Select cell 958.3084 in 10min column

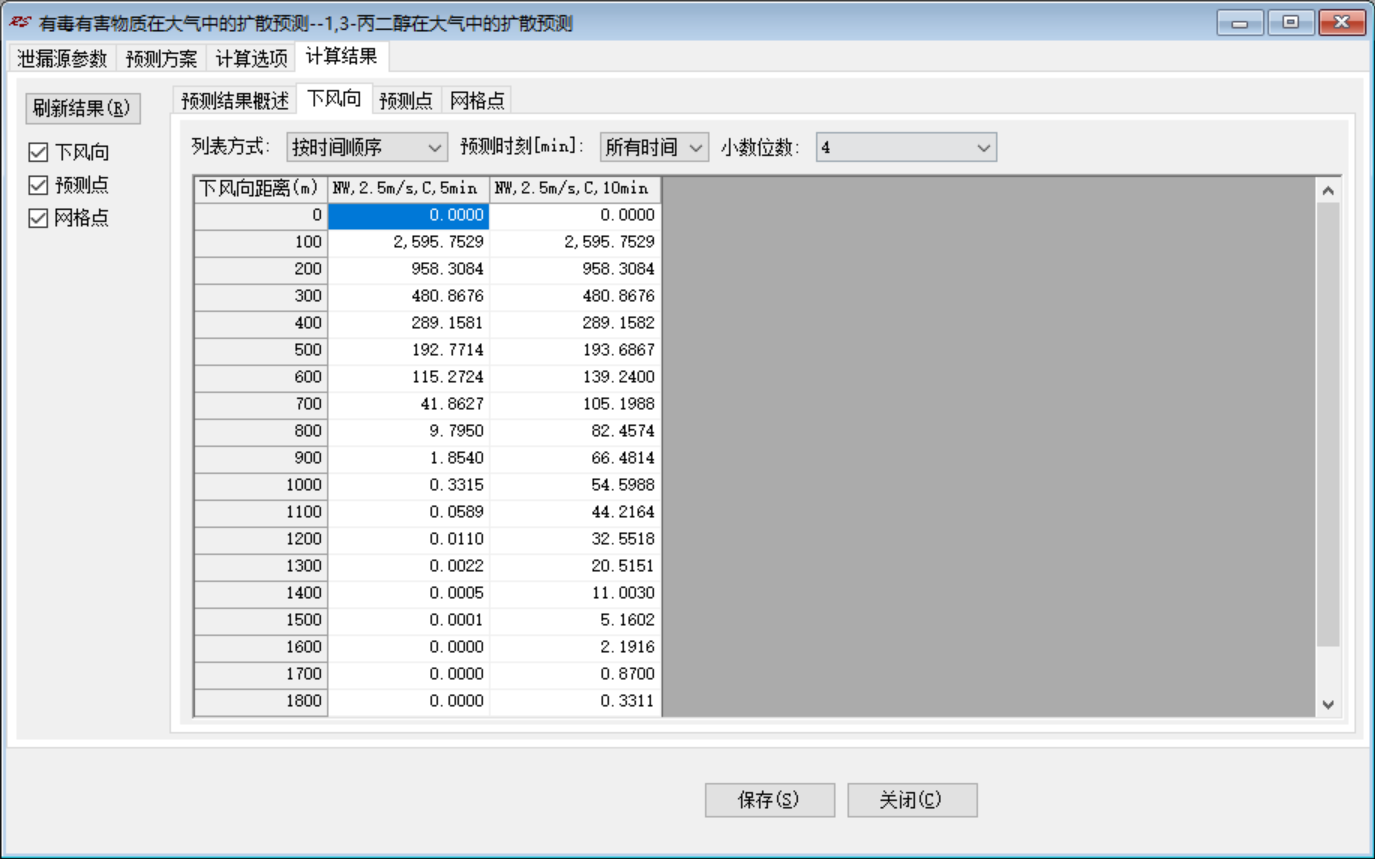(576, 269)
